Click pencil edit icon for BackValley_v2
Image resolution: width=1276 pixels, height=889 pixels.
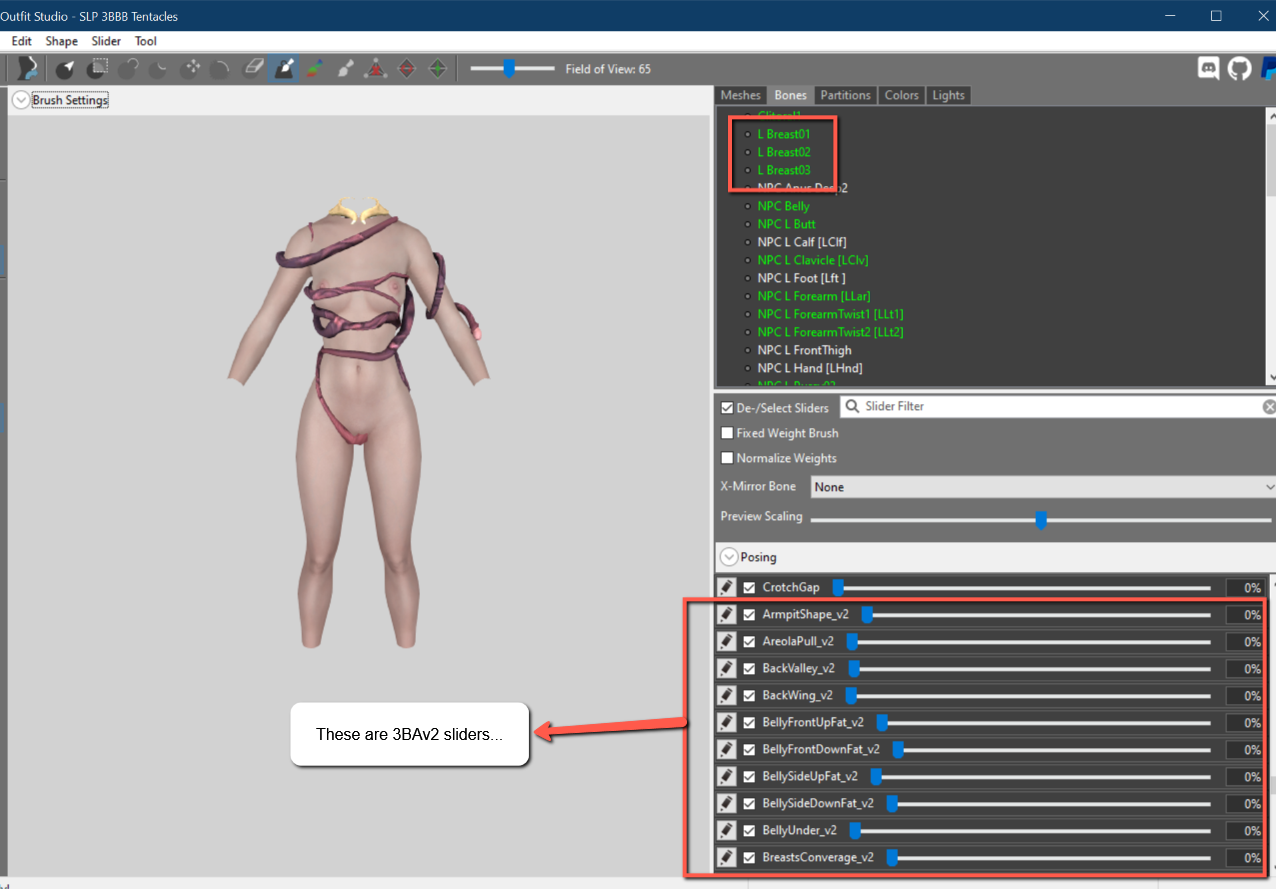pos(727,668)
